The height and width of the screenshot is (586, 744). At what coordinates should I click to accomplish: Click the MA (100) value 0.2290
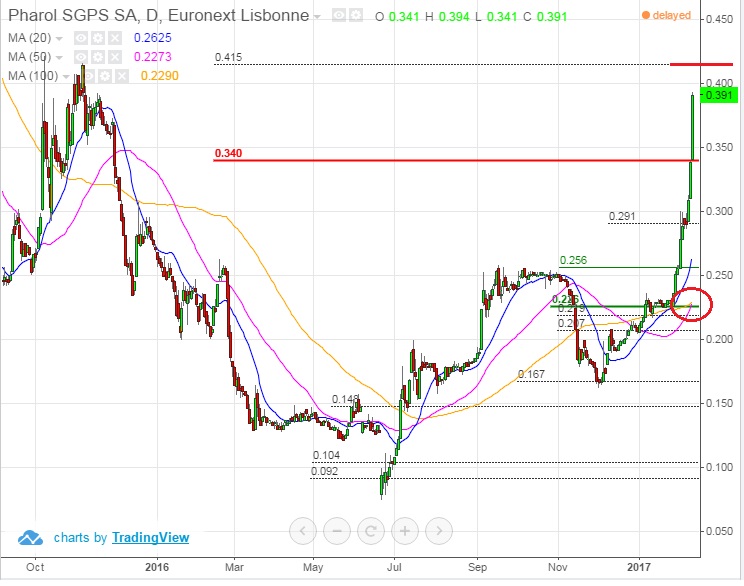[x=160, y=76]
